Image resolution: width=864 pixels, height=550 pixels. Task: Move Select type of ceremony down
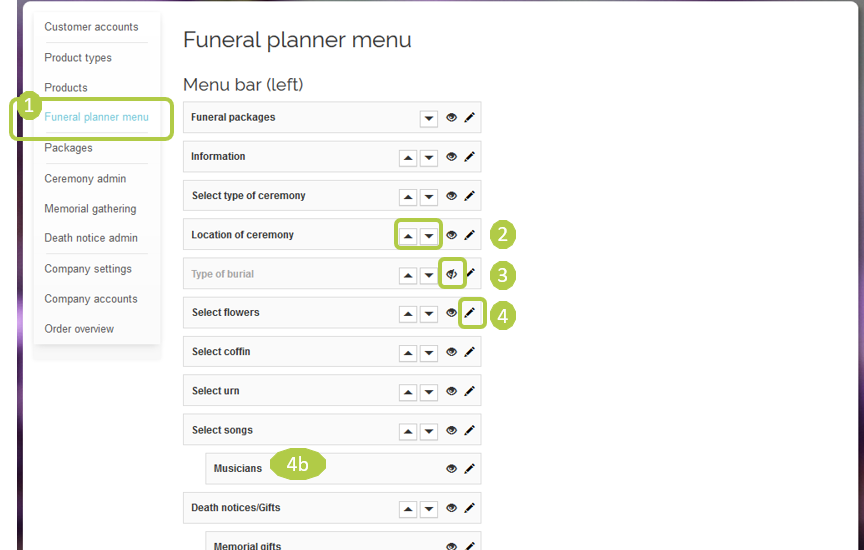pyautogui.click(x=429, y=197)
